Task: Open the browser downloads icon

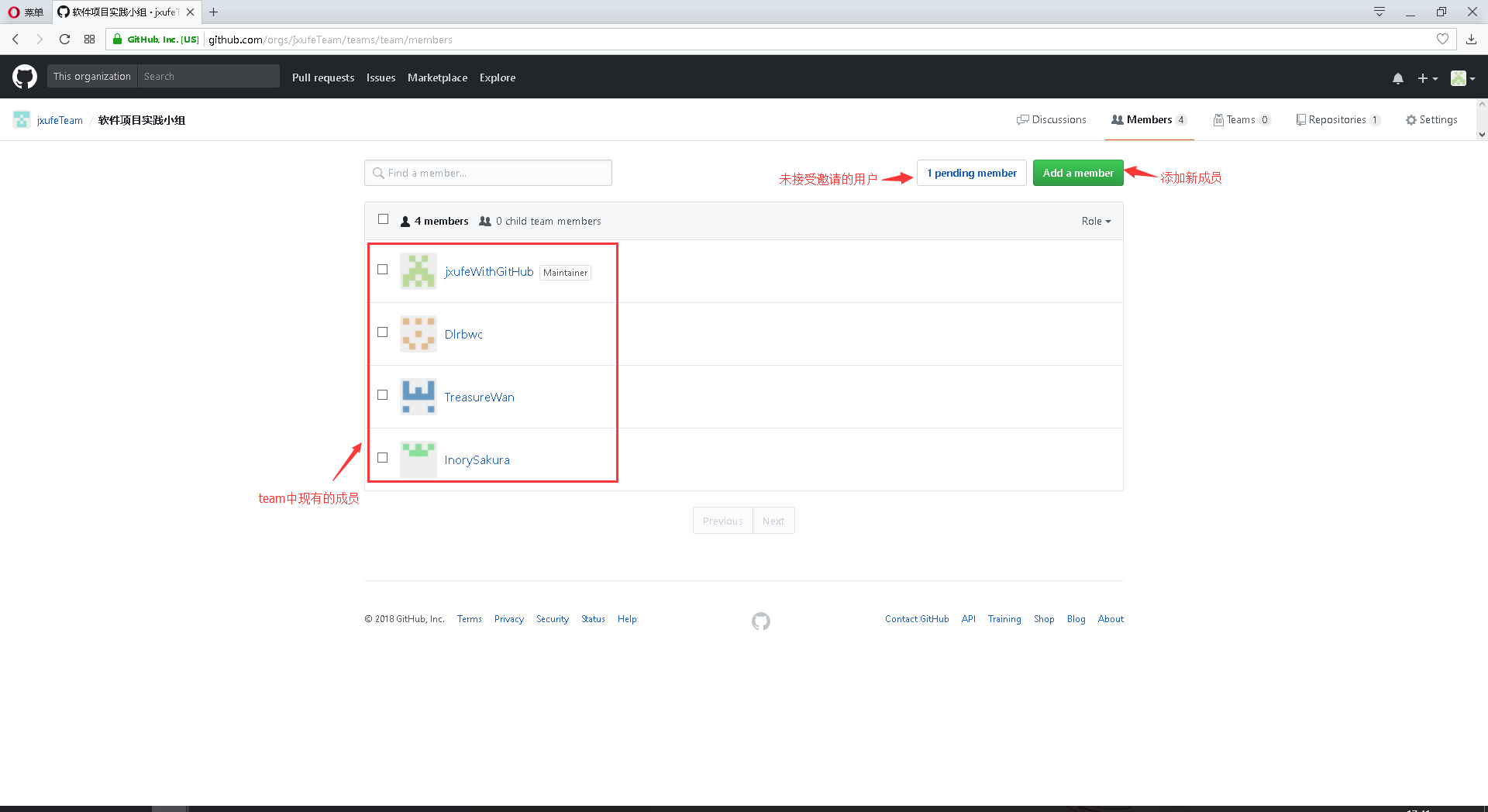Action: point(1471,39)
